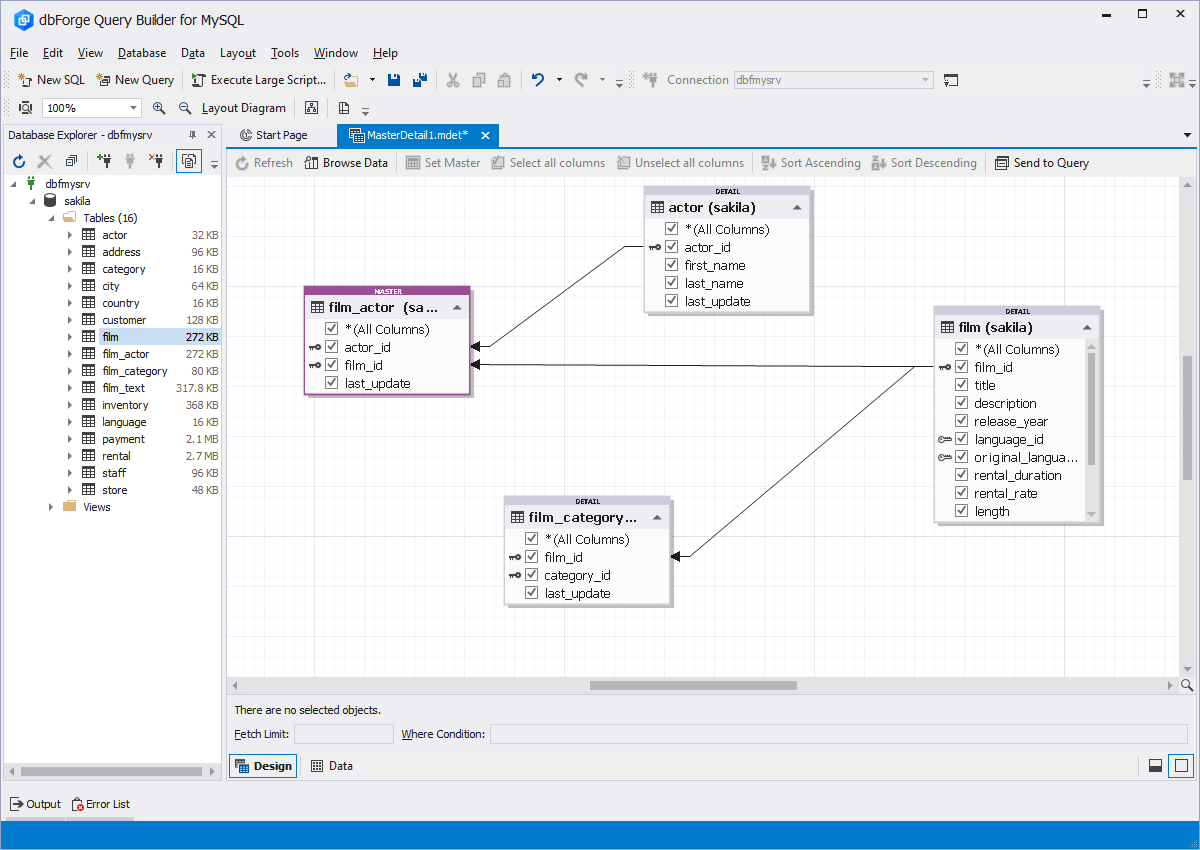Click Refresh icon in Database Explorer toolbar
Image resolution: width=1200 pixels, height=850 pixels.
pyautogui.click(x=18, y=161)
